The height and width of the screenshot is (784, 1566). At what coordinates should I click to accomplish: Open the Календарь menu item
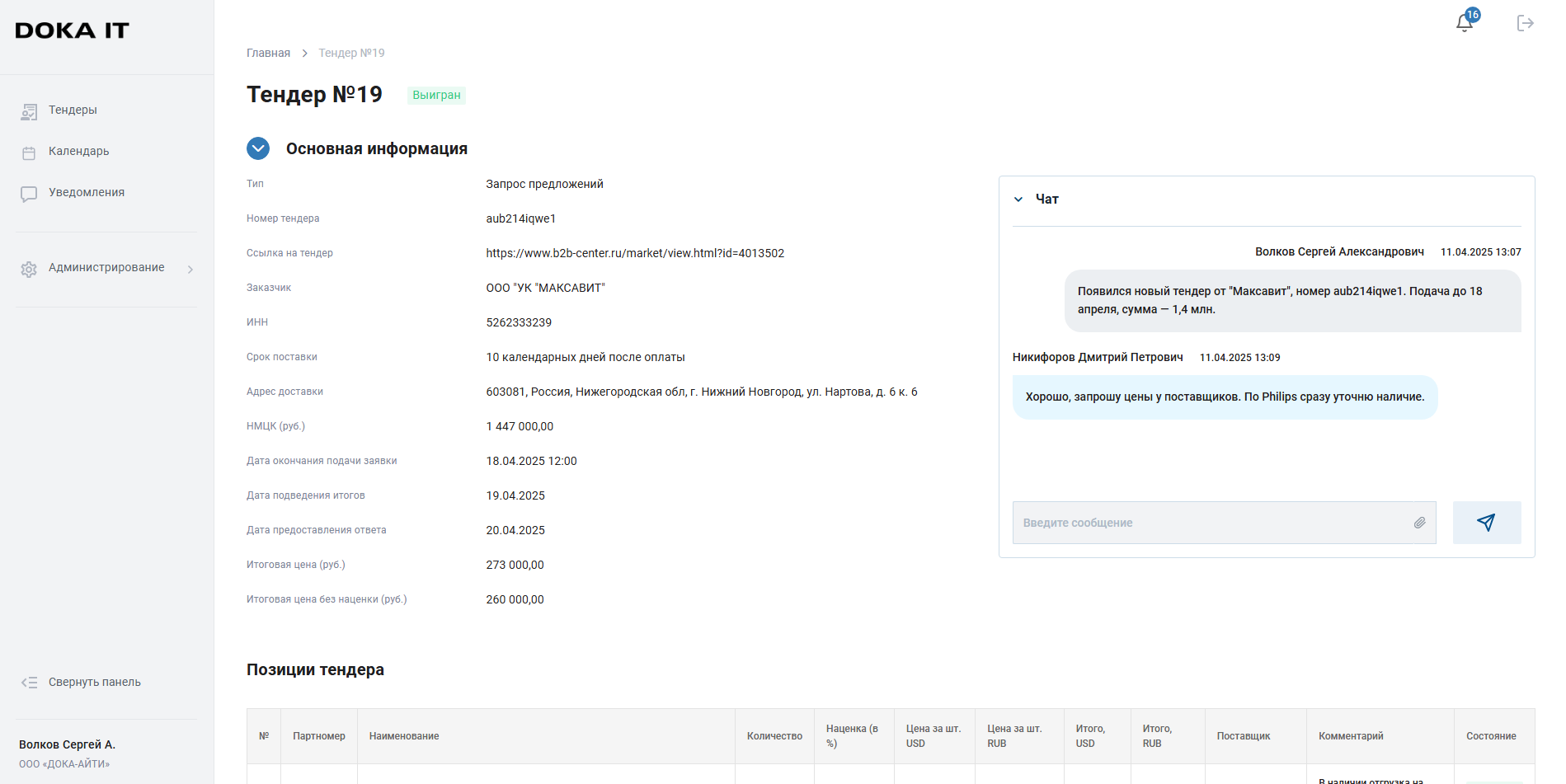pos(78,151)
